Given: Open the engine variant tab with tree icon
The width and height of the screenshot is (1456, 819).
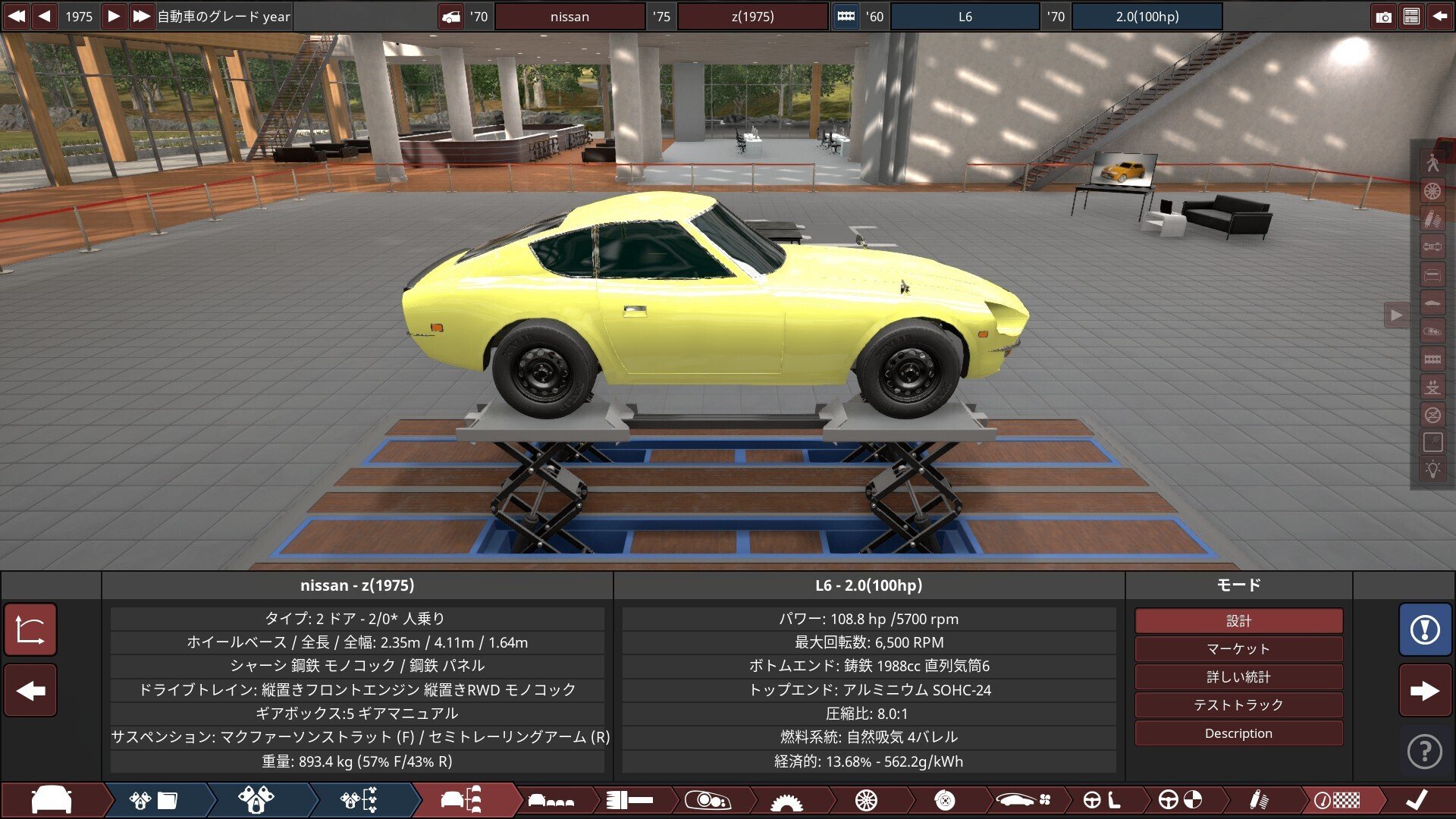Looking at the screenshot, I should point(359,800).
